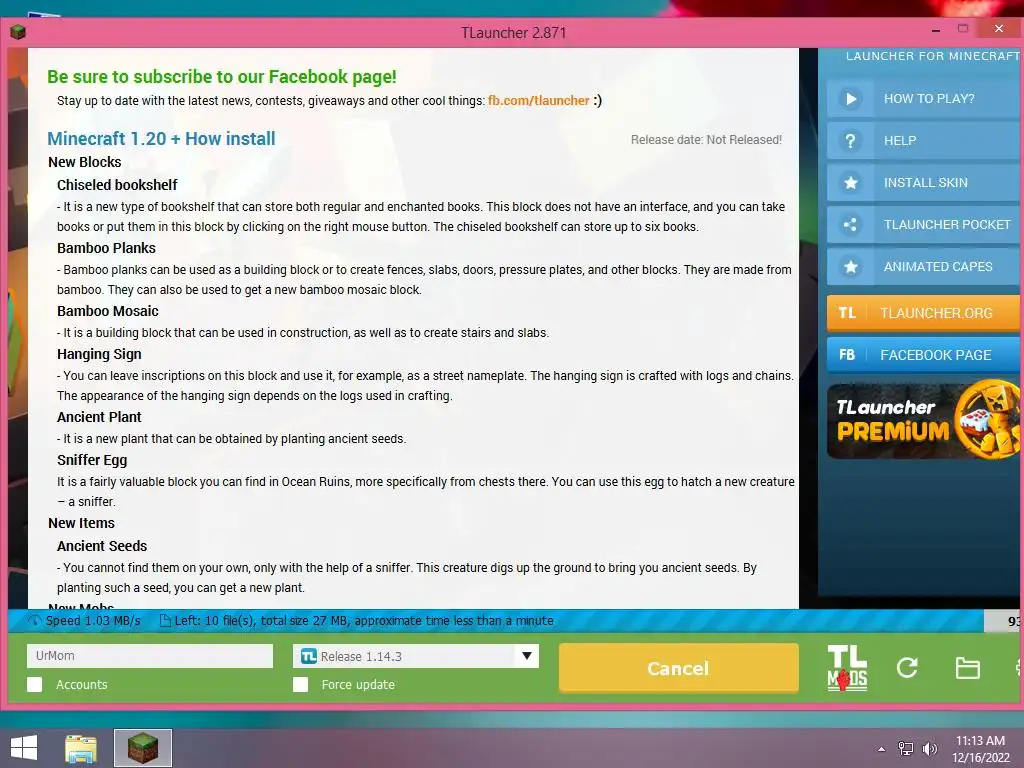1024x768 pixels.
Task: Open the Windows Start button
Action: [24, 748]
